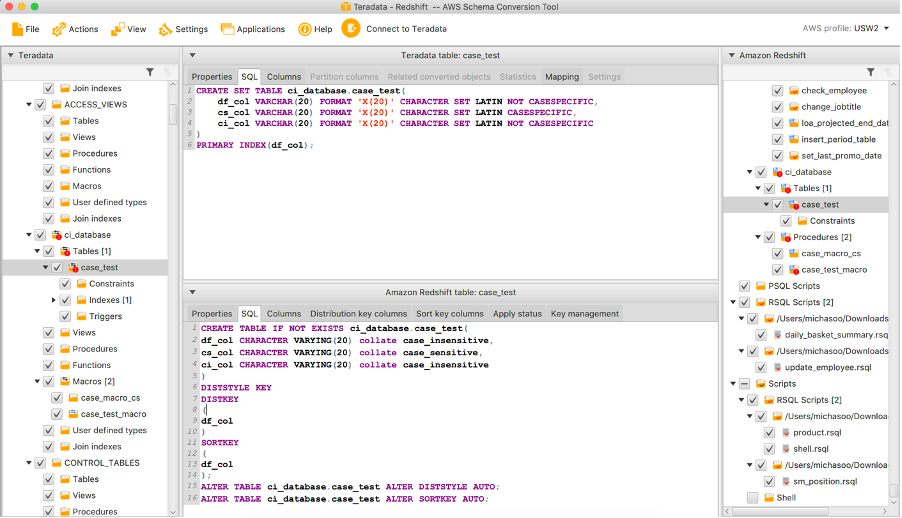Open the View menu icon
The height and width of the screenshot is (518, 902).
pyautogui.click(x=117, y=29)
